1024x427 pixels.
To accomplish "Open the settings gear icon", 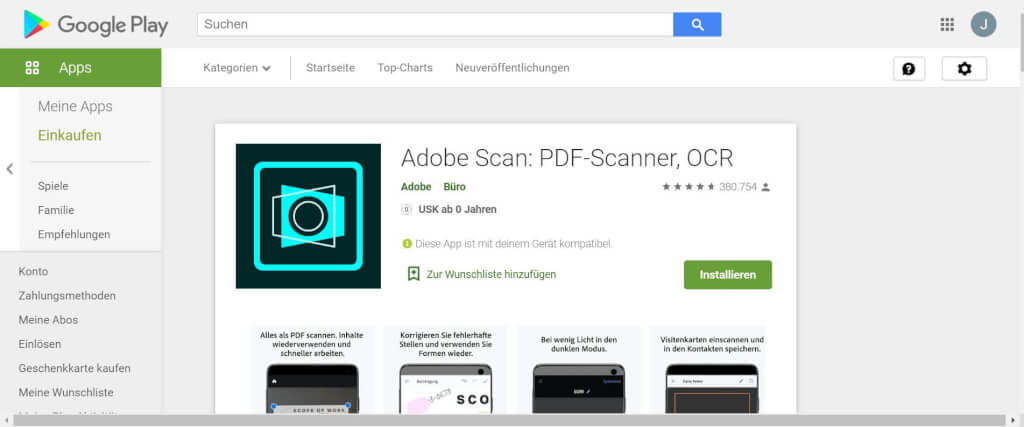I will (x=964, y=69).
